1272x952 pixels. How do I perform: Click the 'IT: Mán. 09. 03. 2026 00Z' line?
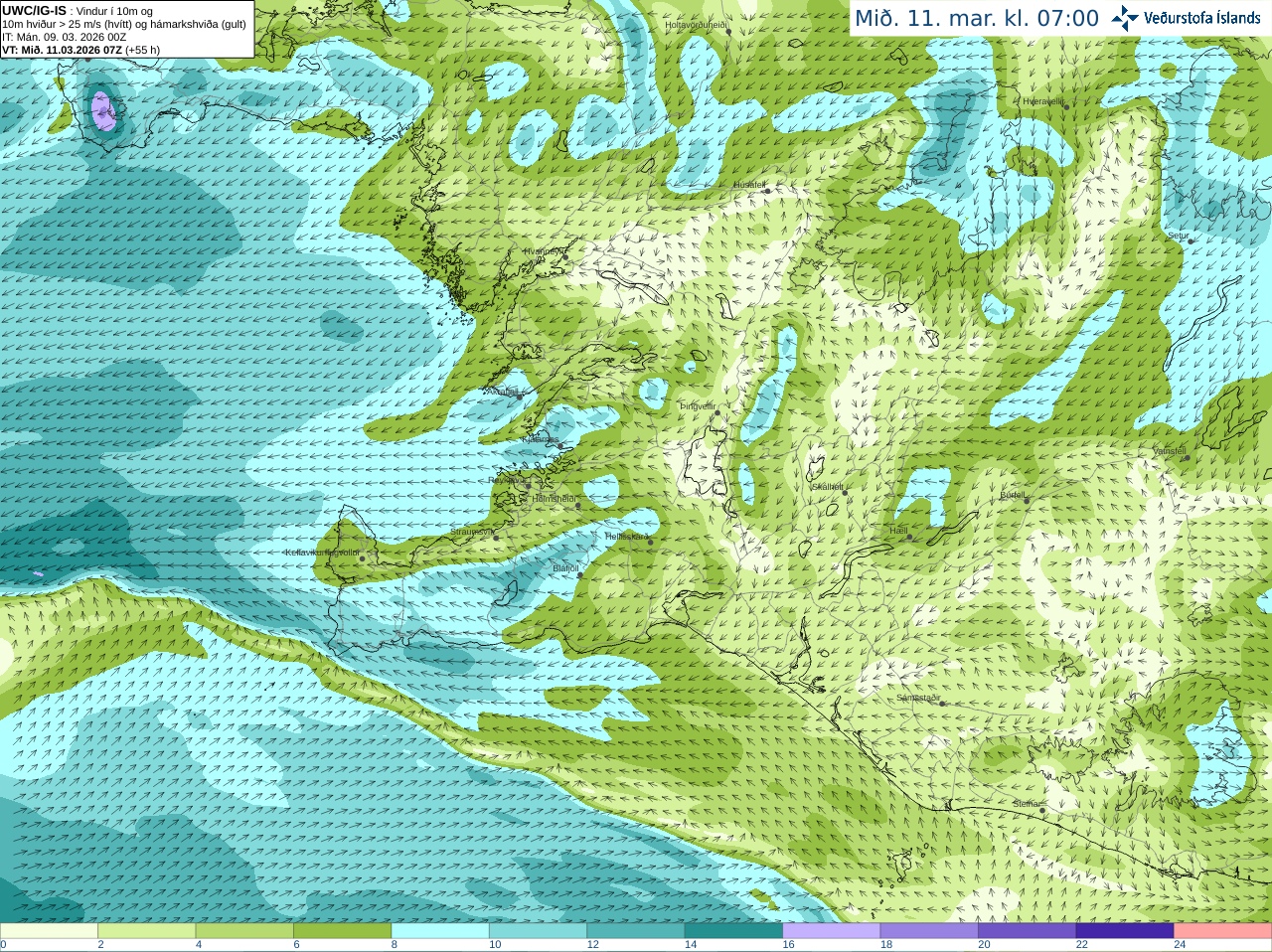[65, 37]
